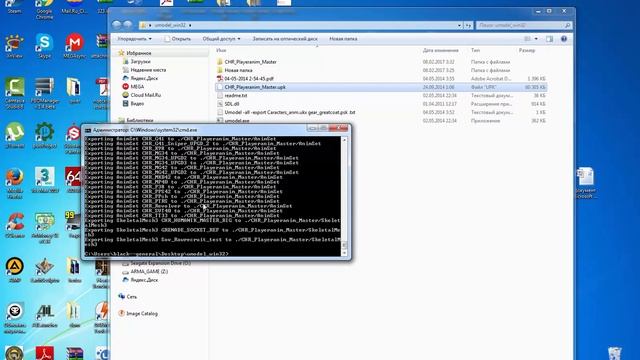The width and height of the screenshot is (640, 360).
Task: Click the cmd window vertical scrollbar
Action: pyautogui.click(x=344, y=196)
